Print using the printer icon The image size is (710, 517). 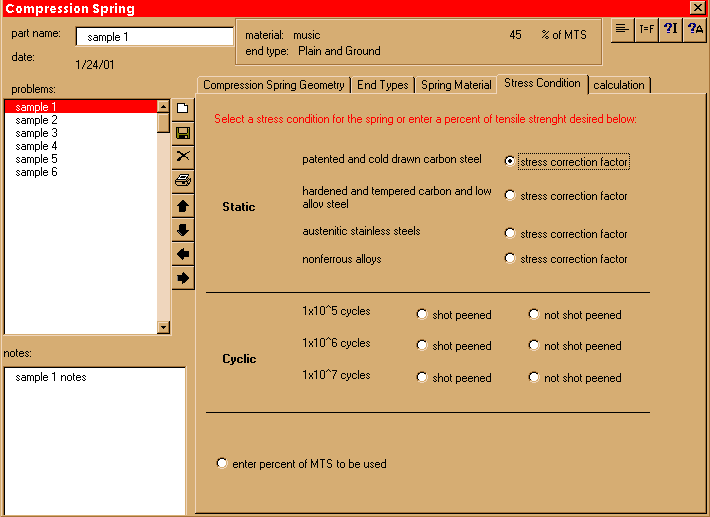[x=183, y=180]
